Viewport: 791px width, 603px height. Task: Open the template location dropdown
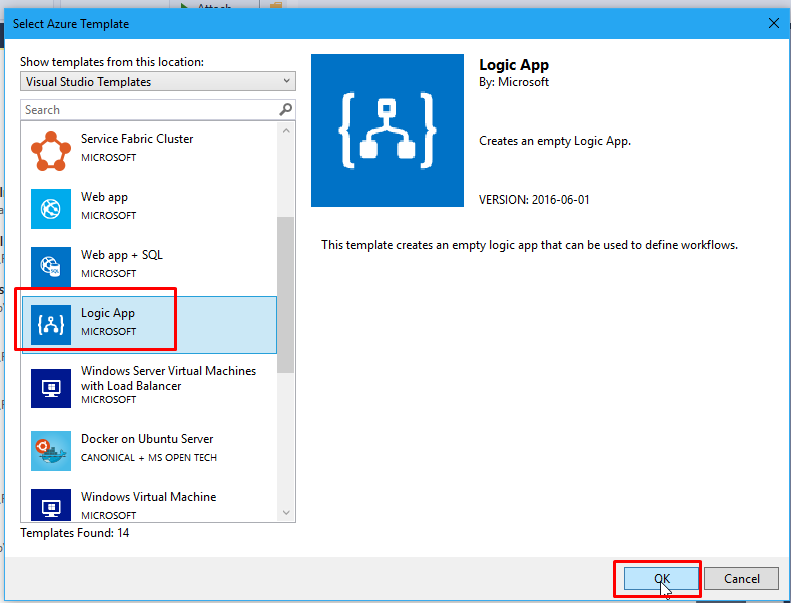158,81
